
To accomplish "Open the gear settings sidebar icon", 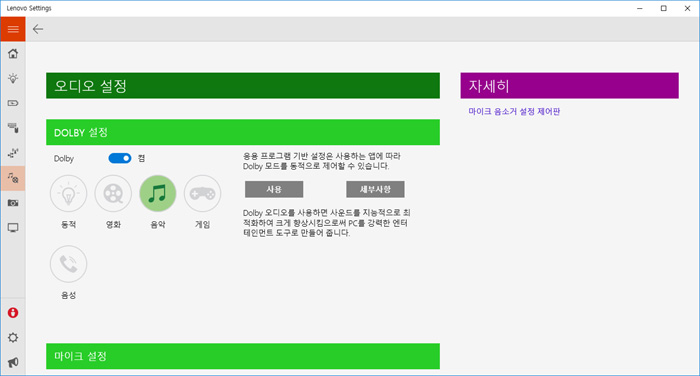I will click(13, 338).
